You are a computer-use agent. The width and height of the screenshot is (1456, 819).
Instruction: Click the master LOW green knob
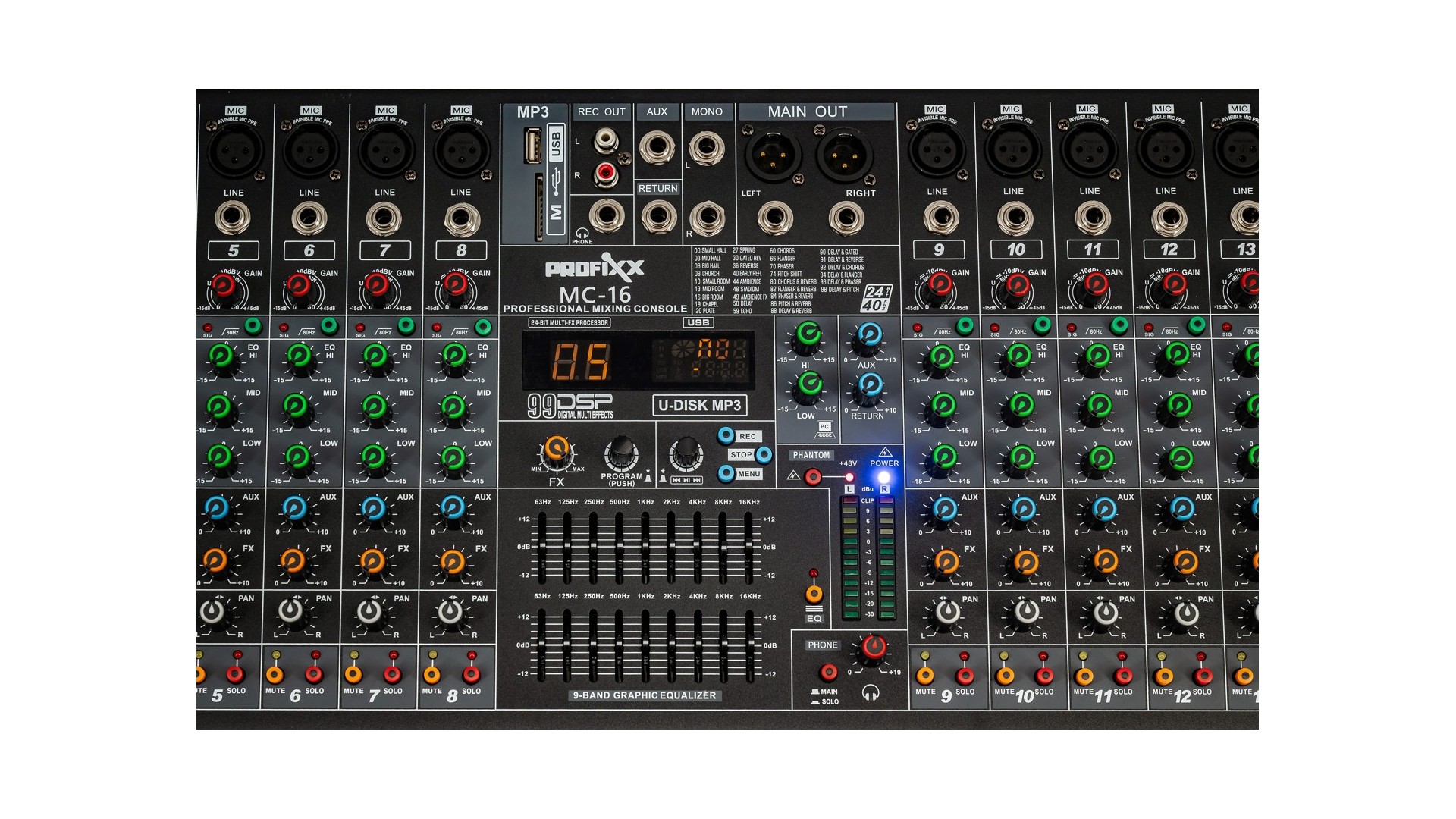809,384
